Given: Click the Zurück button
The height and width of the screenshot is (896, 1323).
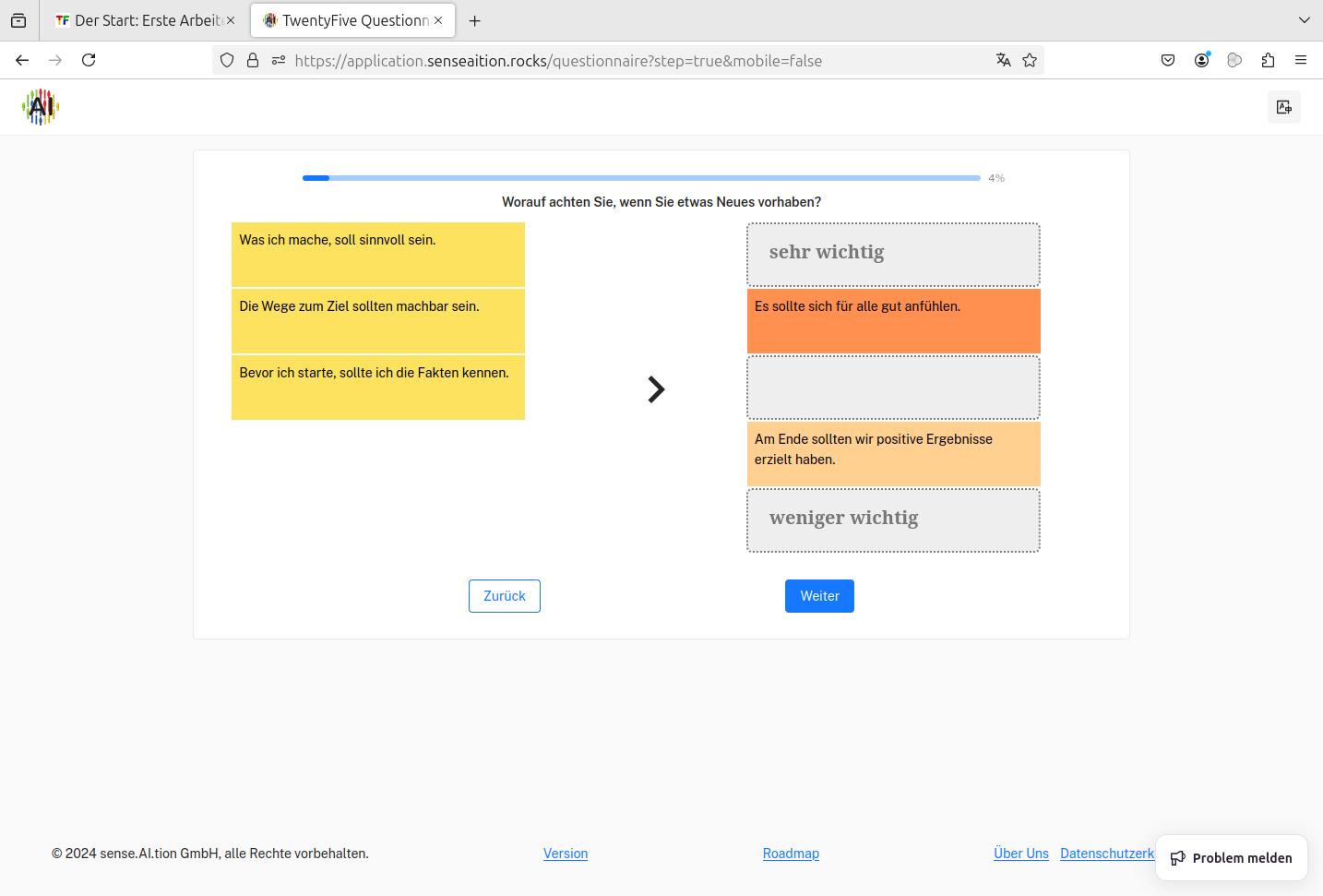Looking at the screenshot, I should tap(505, 596).
